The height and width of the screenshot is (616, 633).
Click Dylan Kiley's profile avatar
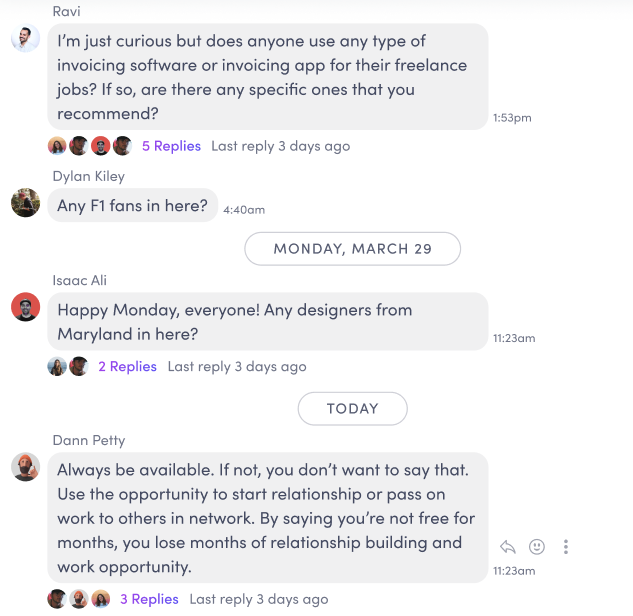[25, 203]
